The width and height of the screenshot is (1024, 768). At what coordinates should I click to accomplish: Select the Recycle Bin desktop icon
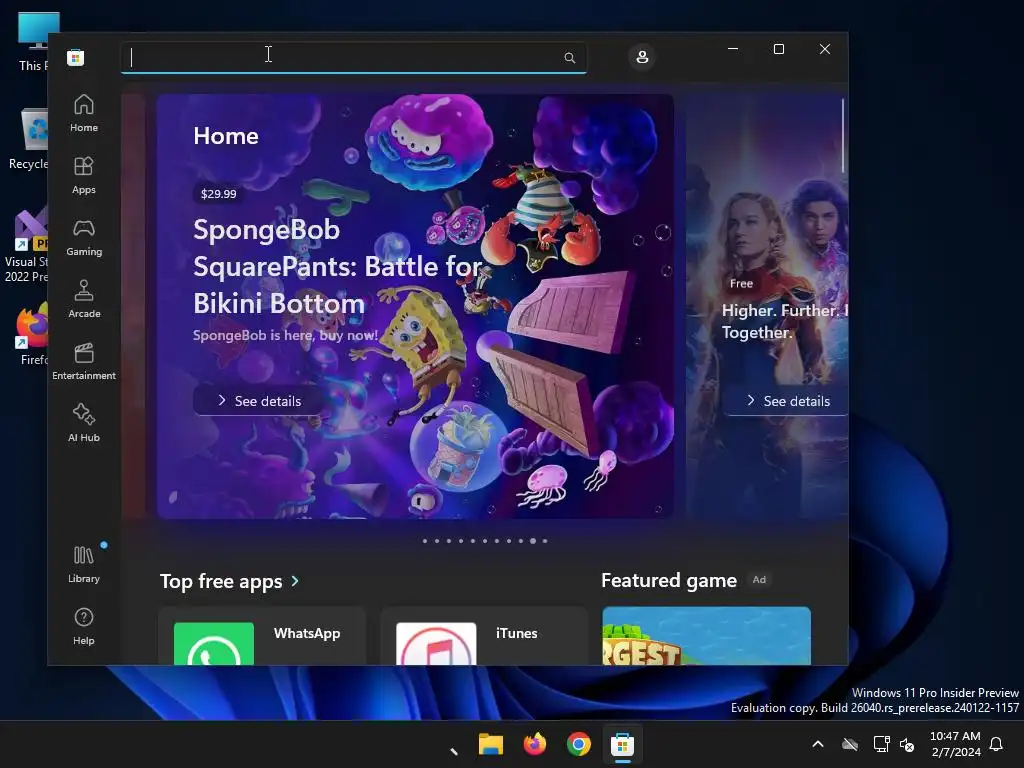[29, 139]
